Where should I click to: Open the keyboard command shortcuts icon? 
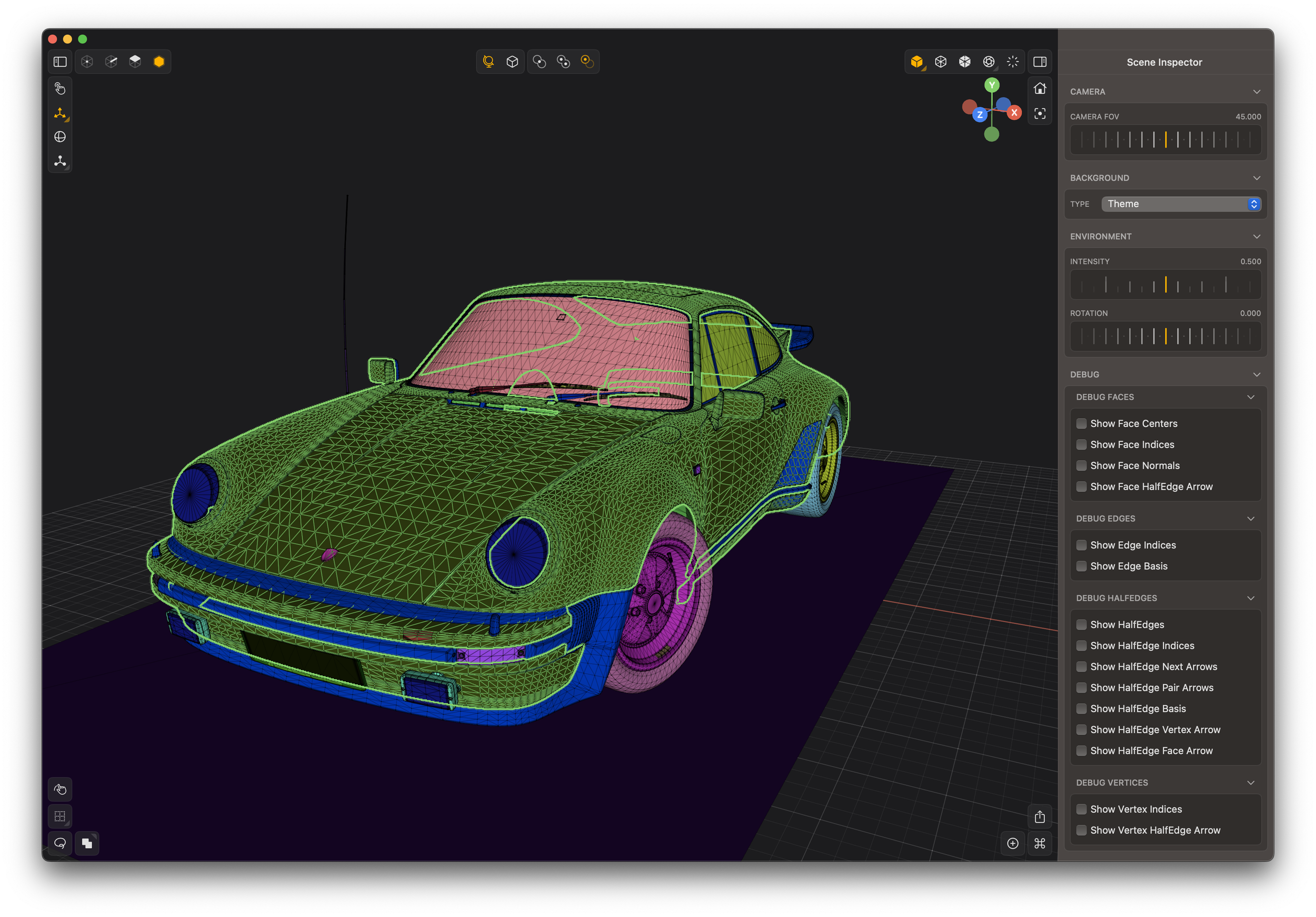[x=1040, y=843]
